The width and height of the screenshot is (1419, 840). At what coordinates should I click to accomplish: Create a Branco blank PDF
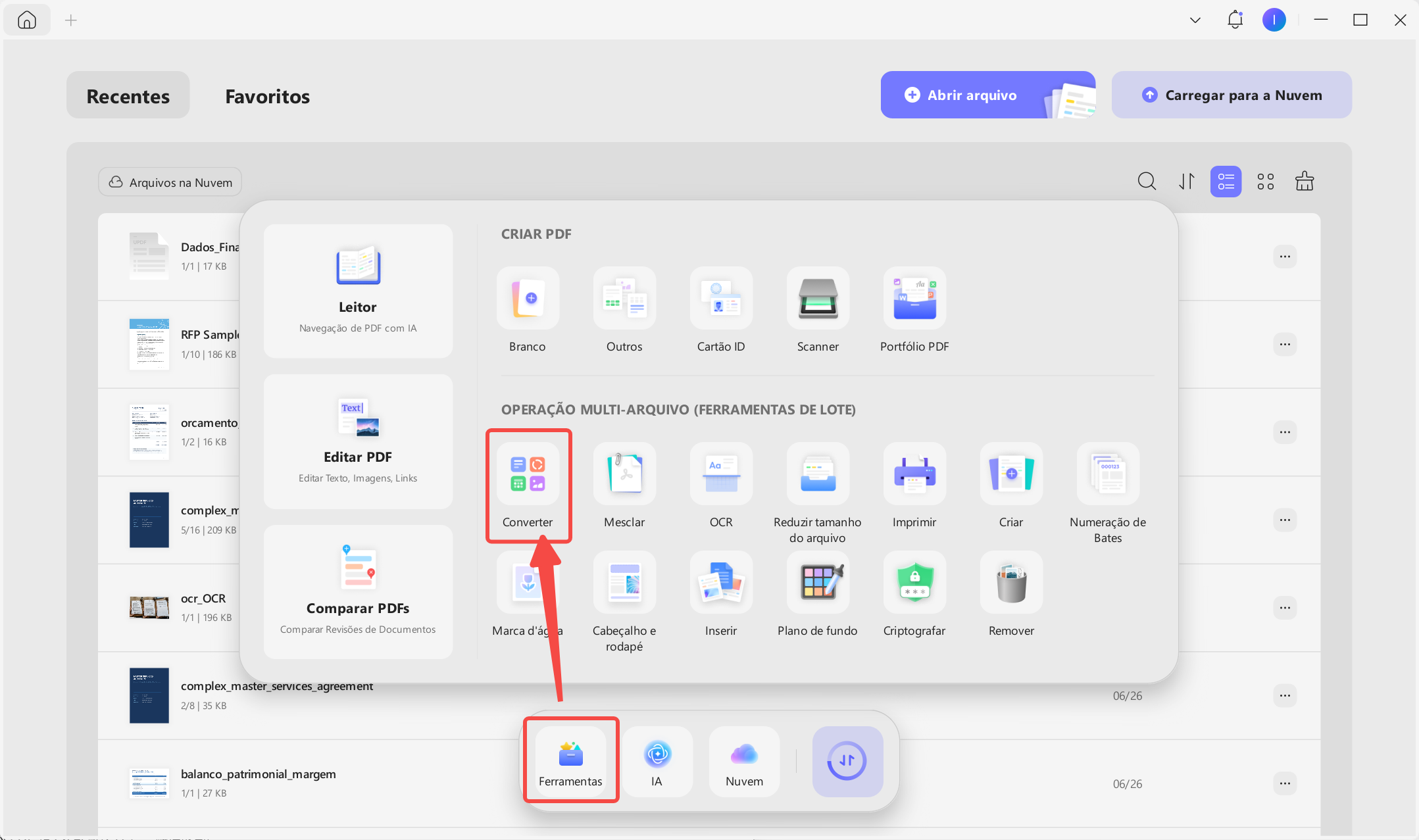click(528, 310)
